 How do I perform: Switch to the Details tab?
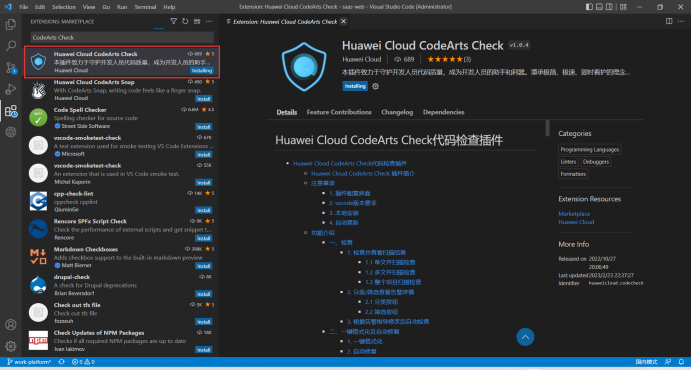coord(287,112)
